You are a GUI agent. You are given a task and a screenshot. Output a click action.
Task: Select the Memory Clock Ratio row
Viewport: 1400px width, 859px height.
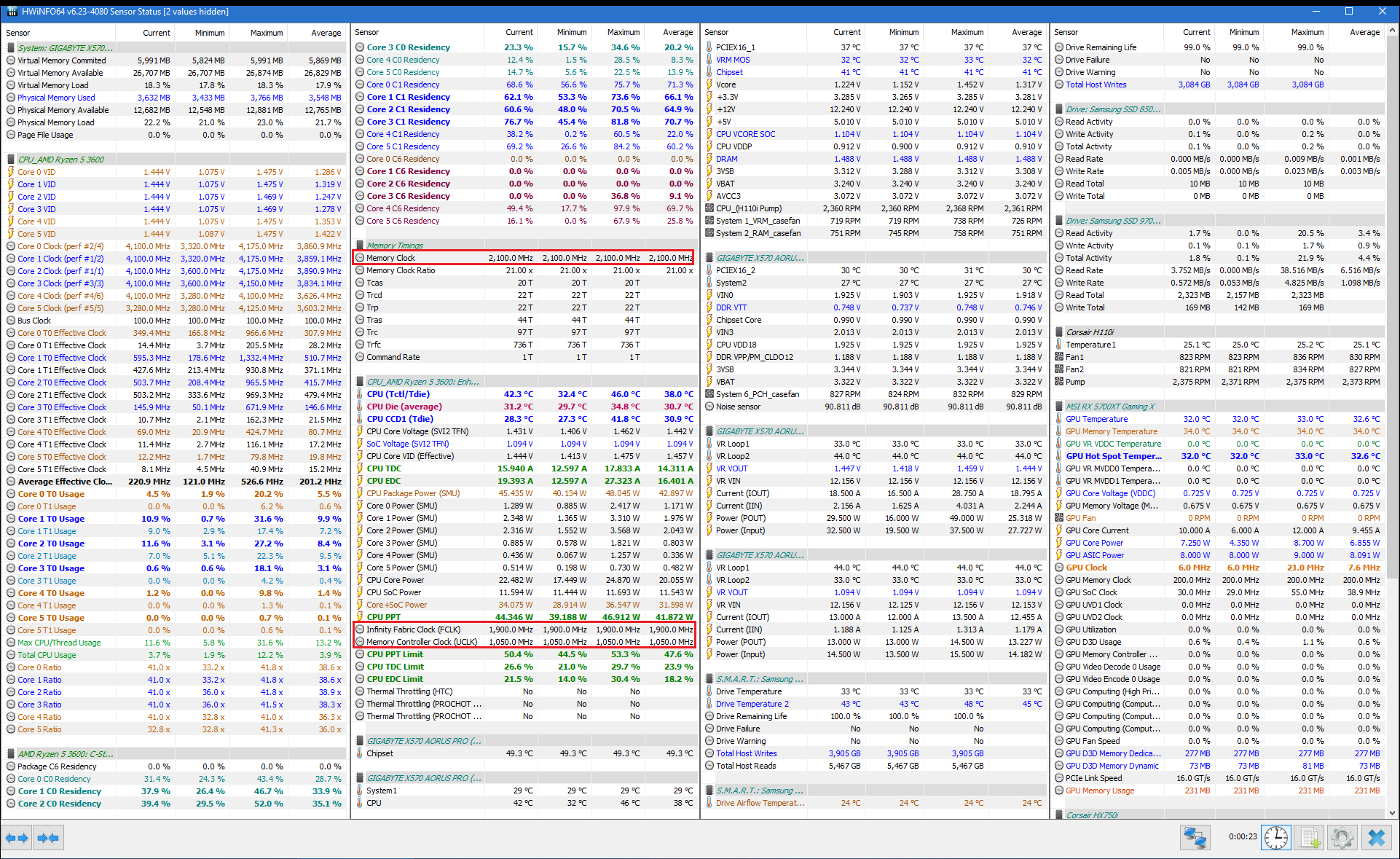[x=524, y=270]
